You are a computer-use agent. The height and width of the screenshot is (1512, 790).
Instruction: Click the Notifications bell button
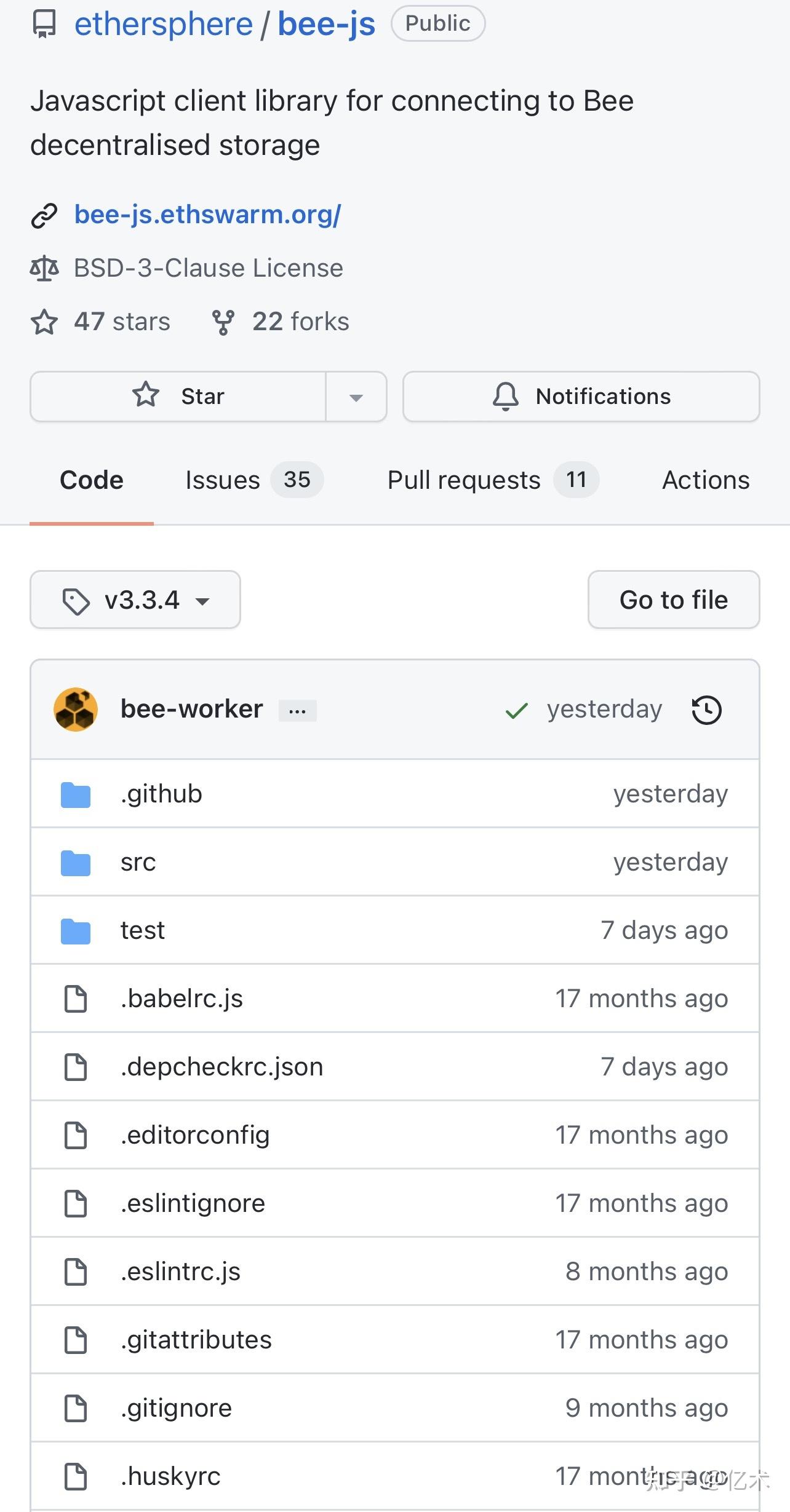click(581, 397)
